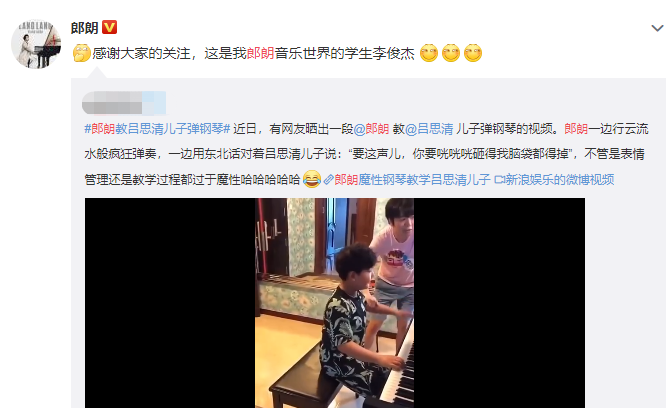
Task: Click the first smiling emoji after 李俊杰
Action: click(429, 53)
